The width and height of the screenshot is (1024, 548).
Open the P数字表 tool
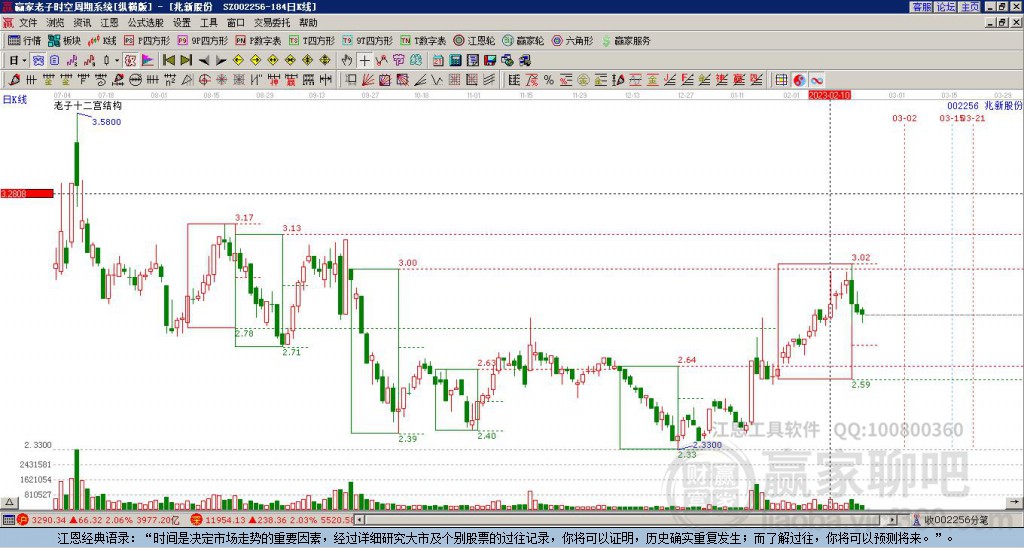pyautogui.click(x=258, y=40)
